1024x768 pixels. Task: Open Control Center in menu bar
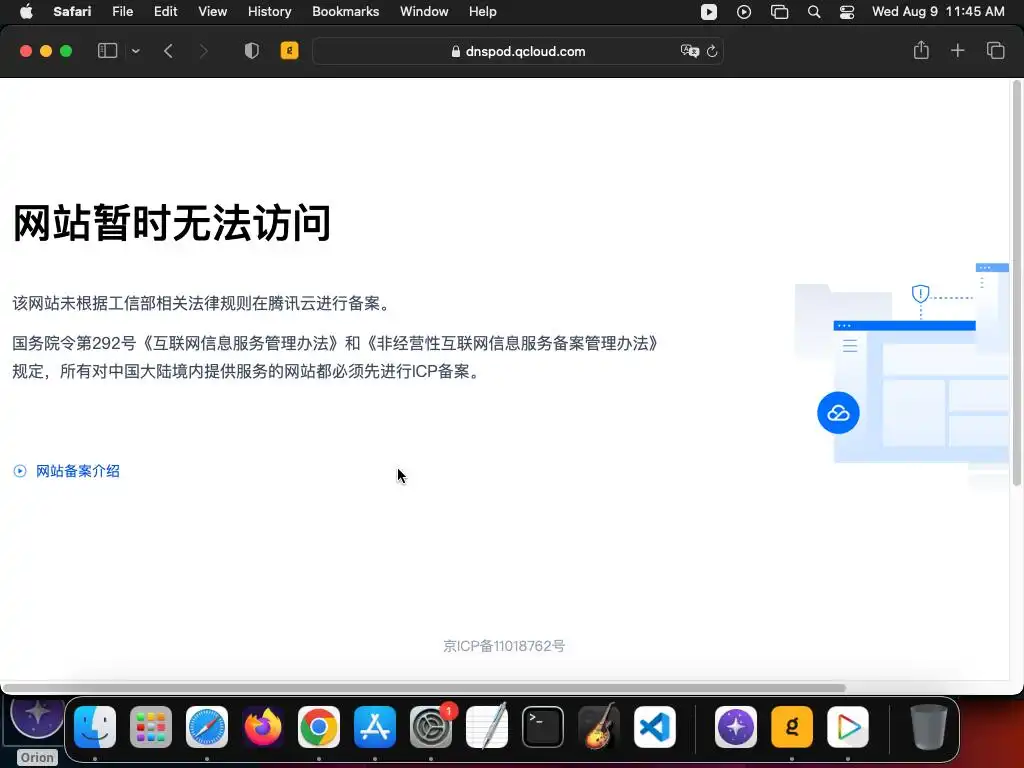click(x=847, y=12)
